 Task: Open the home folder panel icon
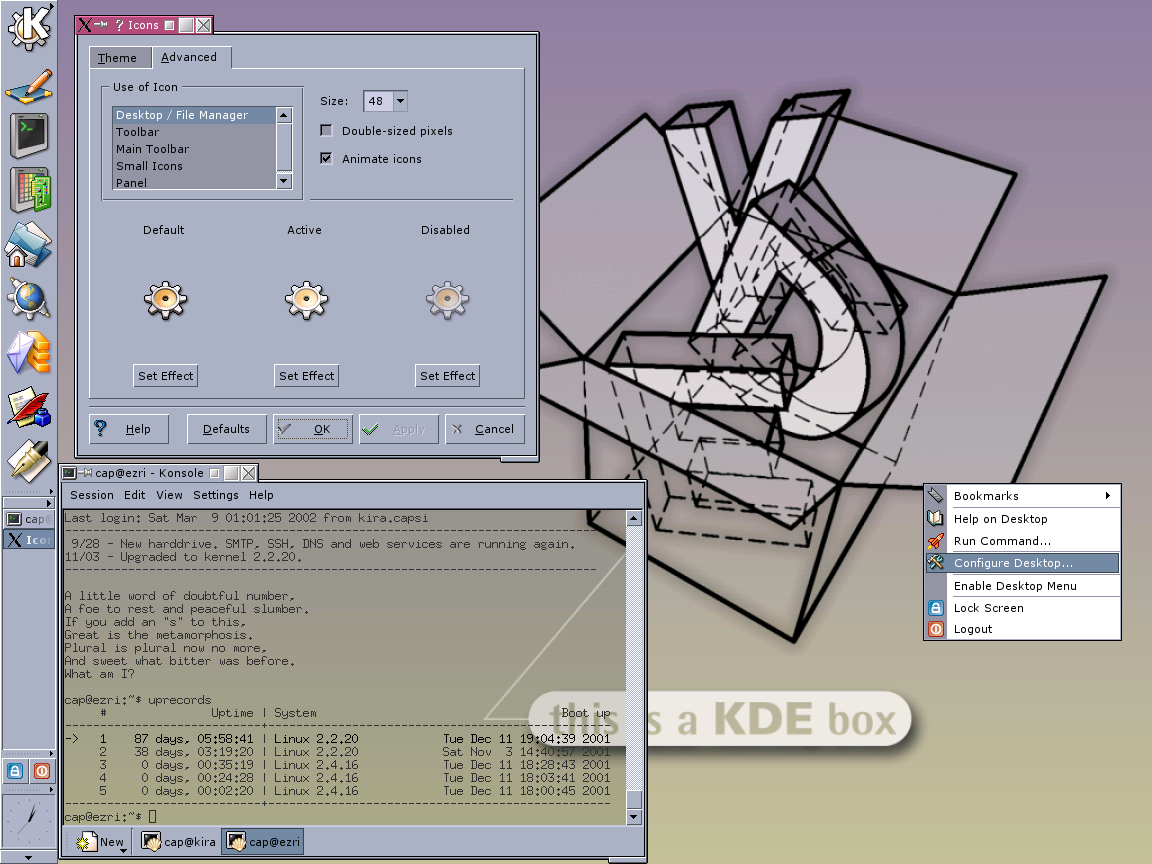[28, 245]
